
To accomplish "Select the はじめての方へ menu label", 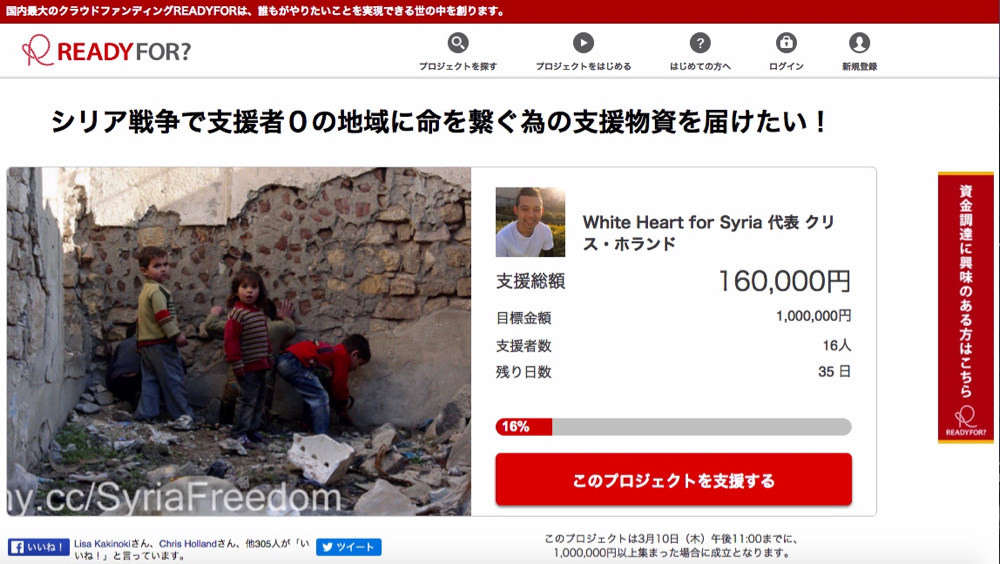I will click(x=700, y=66).
